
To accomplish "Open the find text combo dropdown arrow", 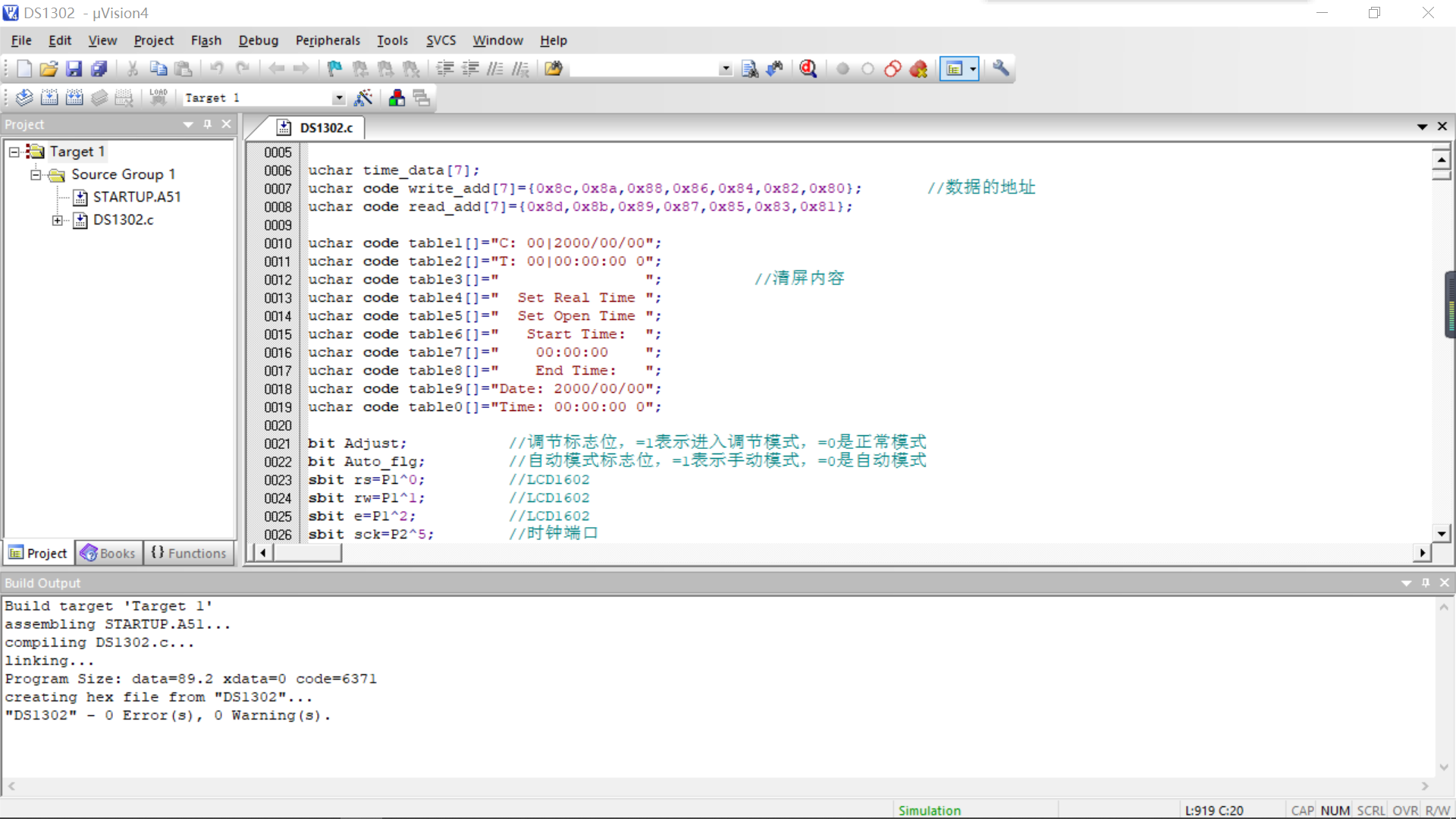I will pos(726,69).
